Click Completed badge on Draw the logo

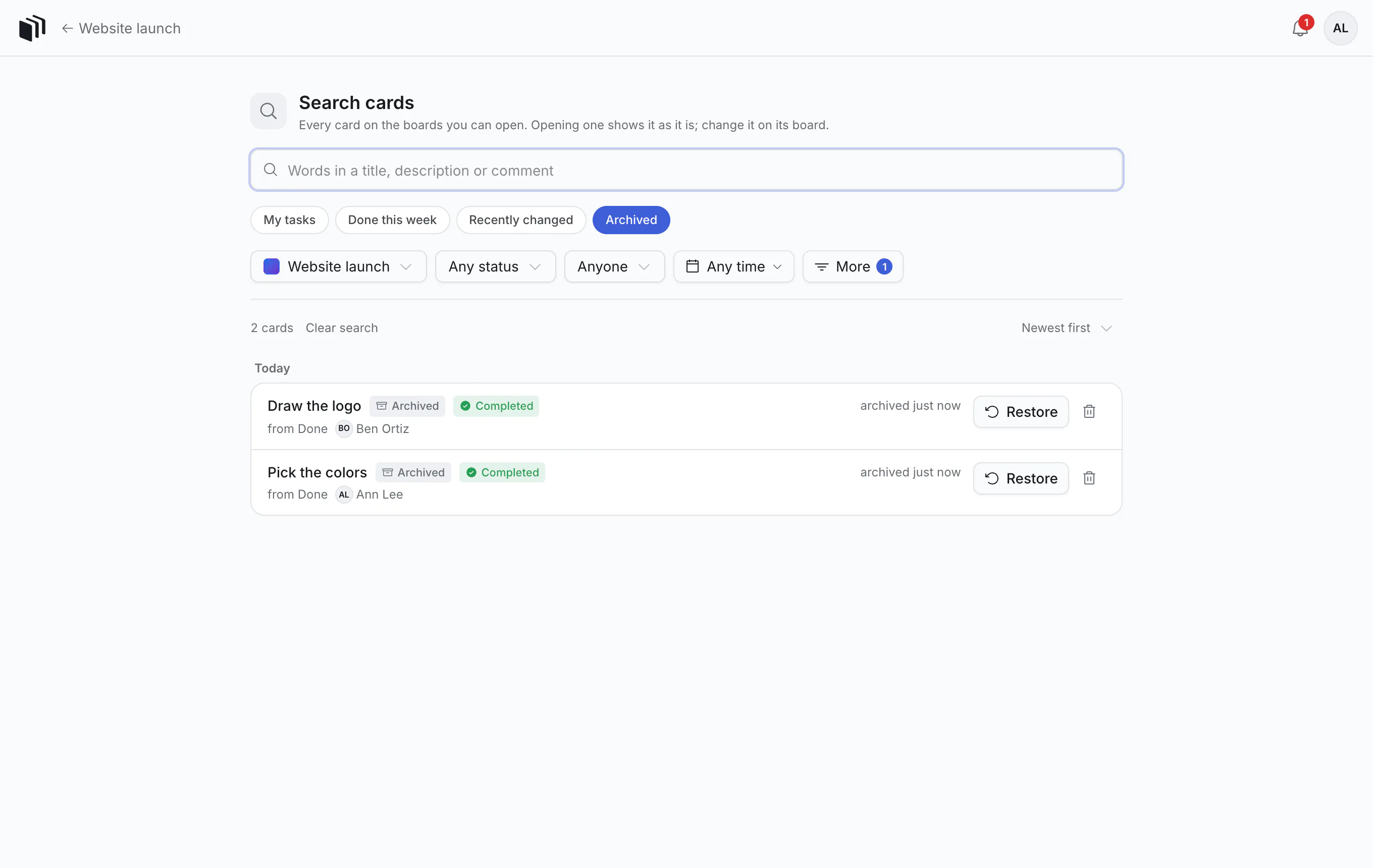pos(496,406)
